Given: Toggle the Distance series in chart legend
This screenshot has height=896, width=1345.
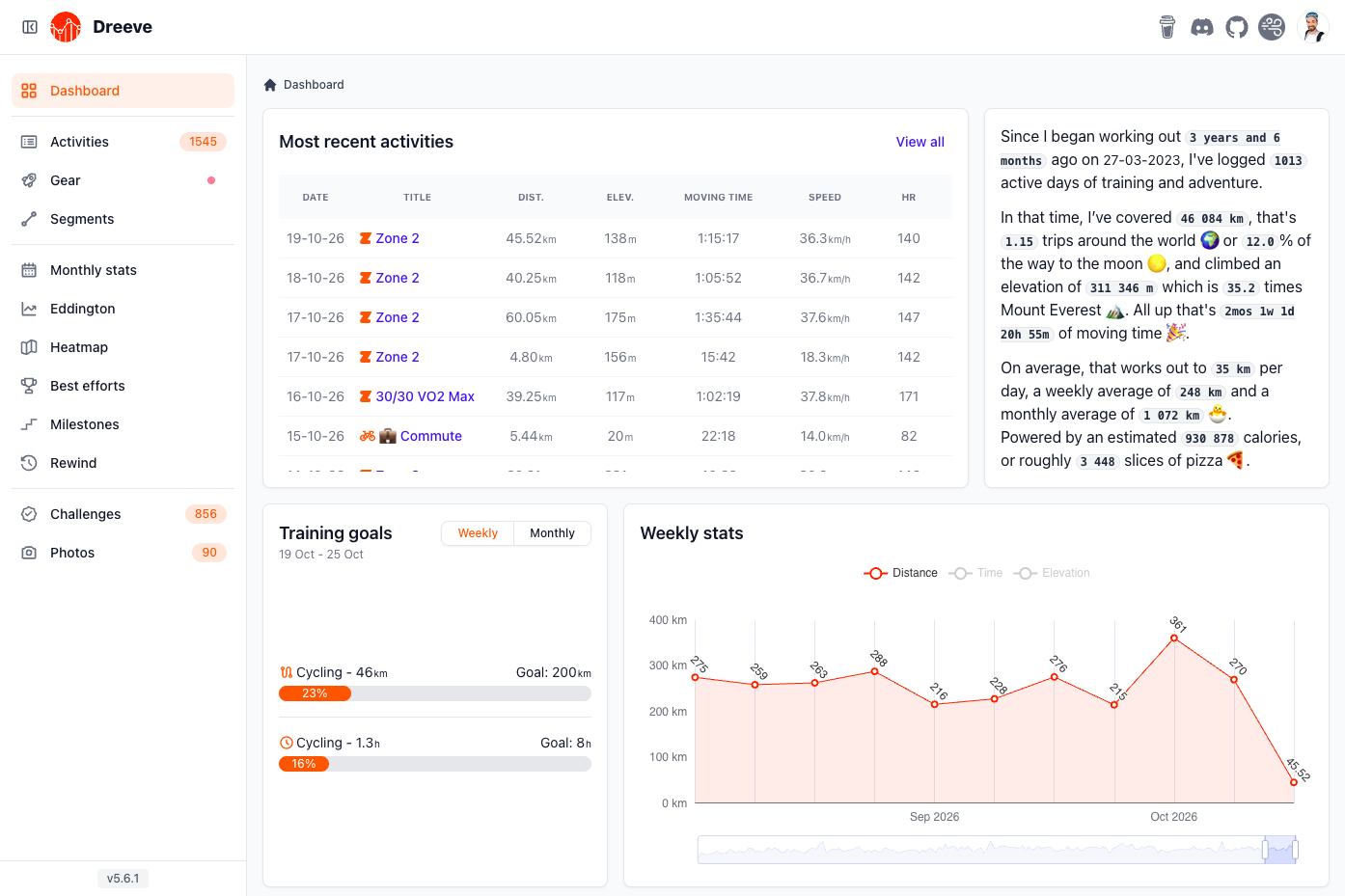Looking at the screenshot, I should point(900,573).
